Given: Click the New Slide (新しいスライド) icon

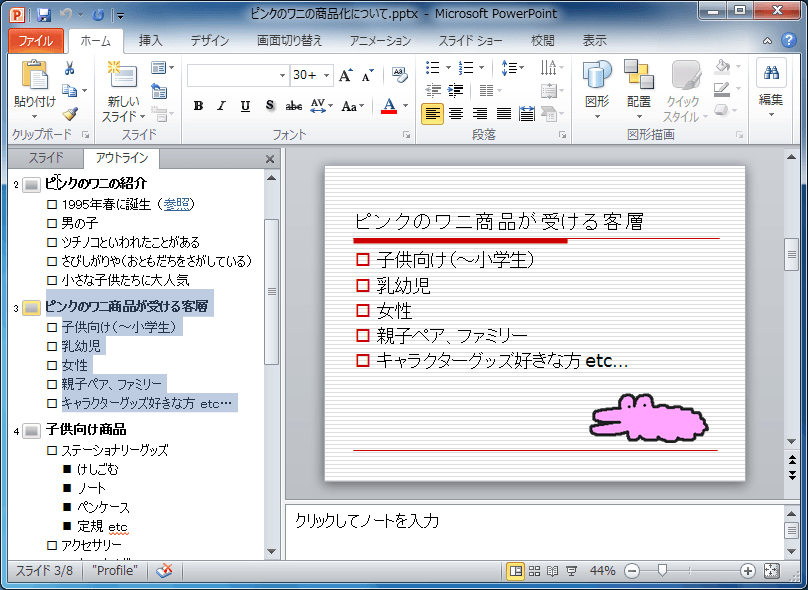Looking at the screenshot, I should tap(122, 74).
